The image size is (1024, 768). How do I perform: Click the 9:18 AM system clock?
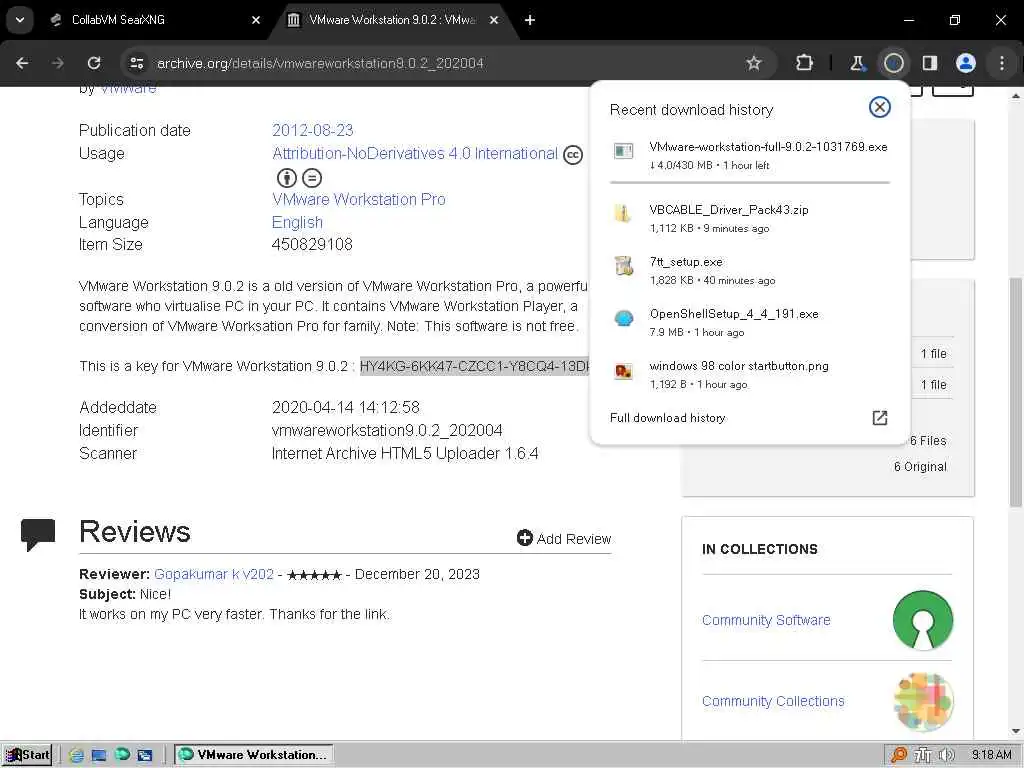pyautogui.click(x=991, y=755)
